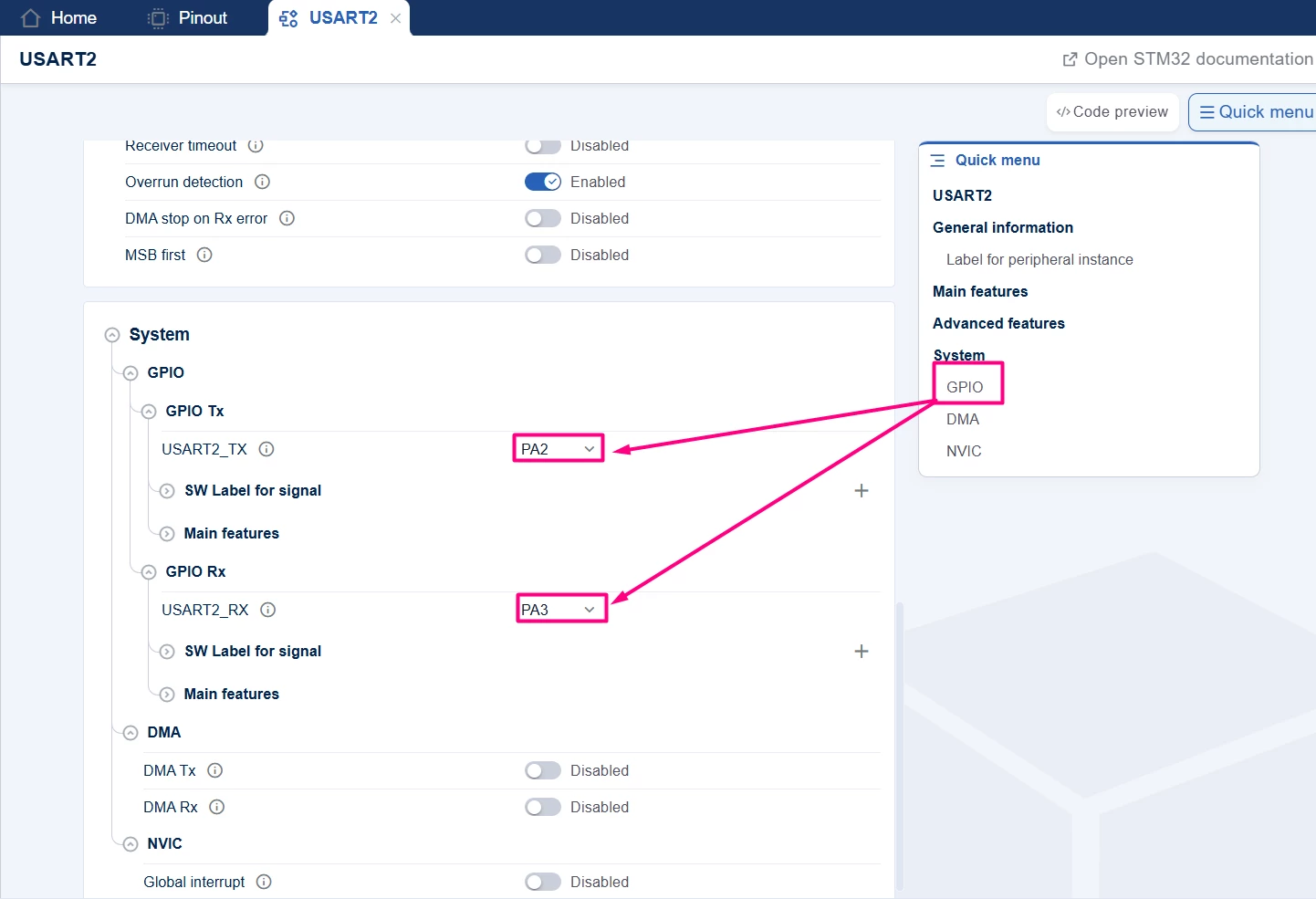Collapse the GPIO Tx node
1316x899 pixels.
tap(149, 412)
